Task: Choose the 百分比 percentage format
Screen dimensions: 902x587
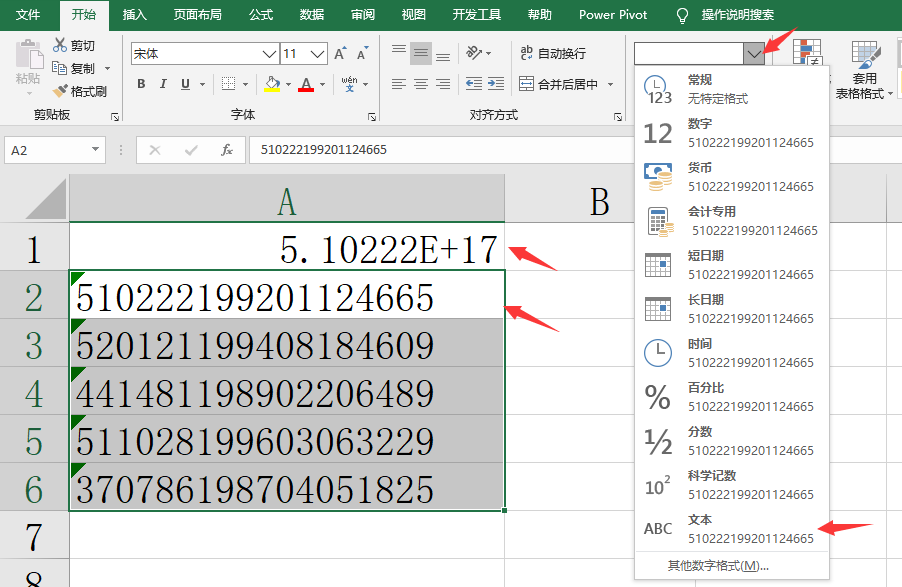Action: [732, 397]
